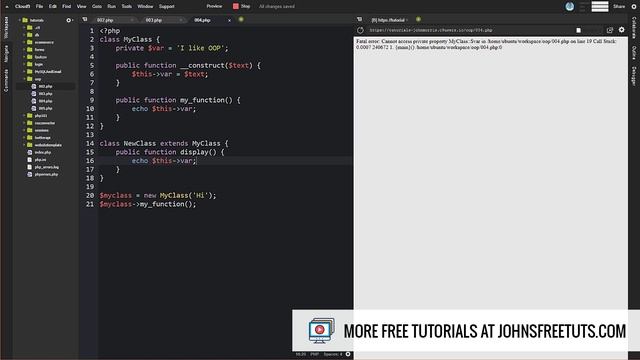Open the Window menu
Viewport: 640px width, 360px height.
145,7
